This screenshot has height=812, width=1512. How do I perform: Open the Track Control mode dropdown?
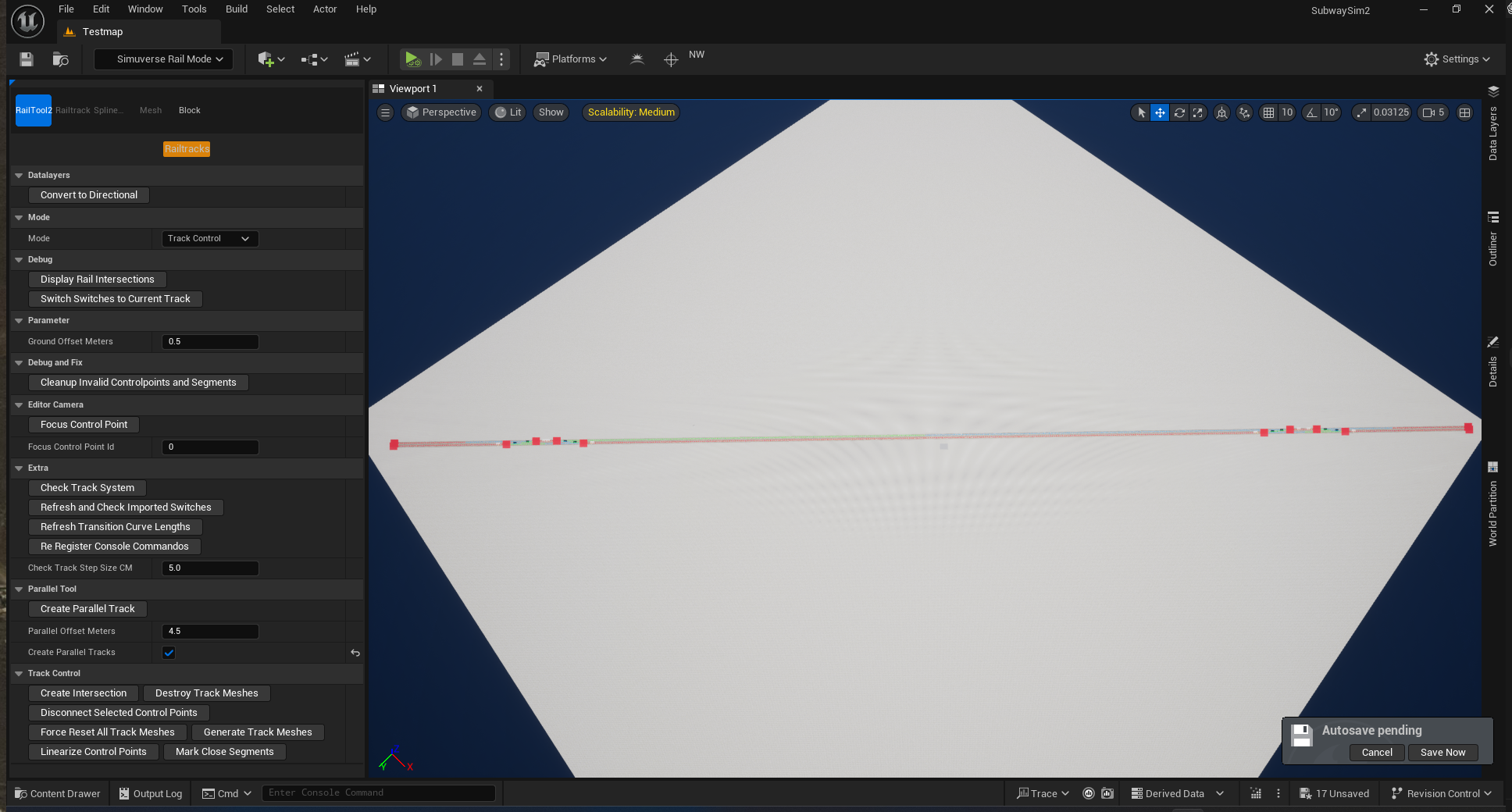(209, 239)
